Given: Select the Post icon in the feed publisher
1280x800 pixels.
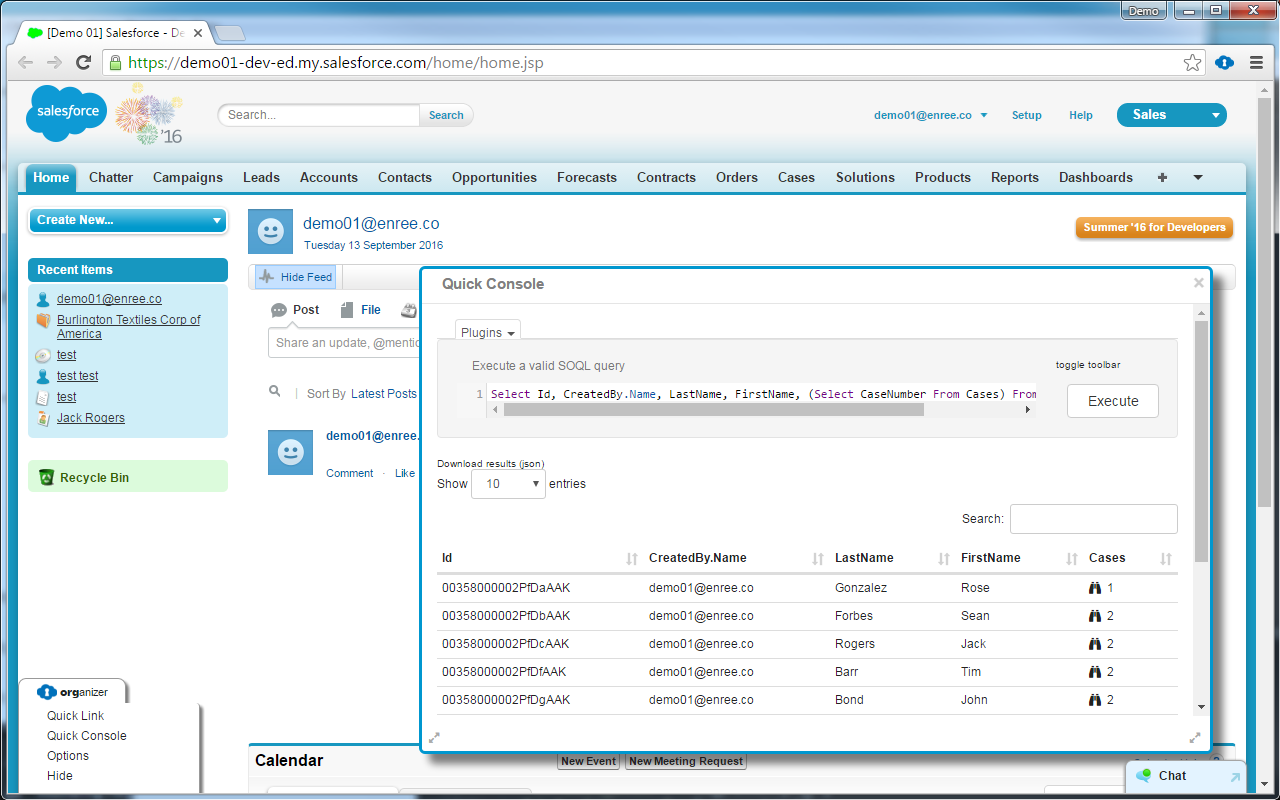Looking at the screenshot, I should pos(279,310).
